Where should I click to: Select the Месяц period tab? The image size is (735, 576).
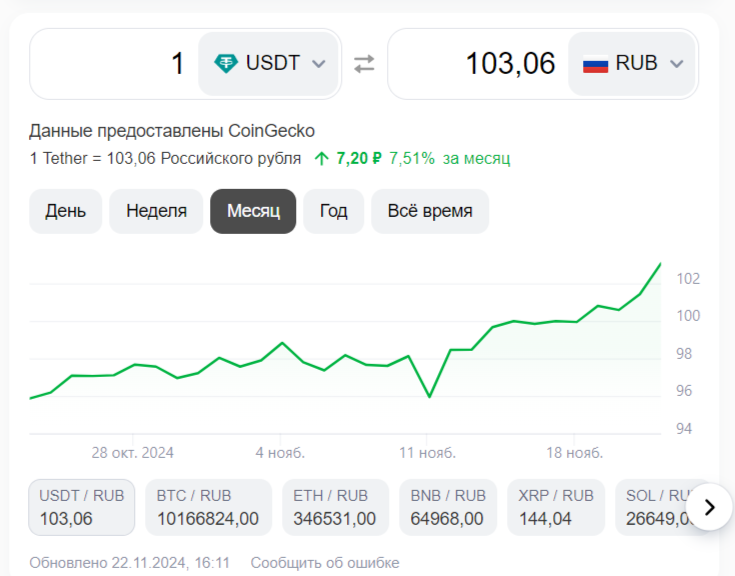[253, 211]
